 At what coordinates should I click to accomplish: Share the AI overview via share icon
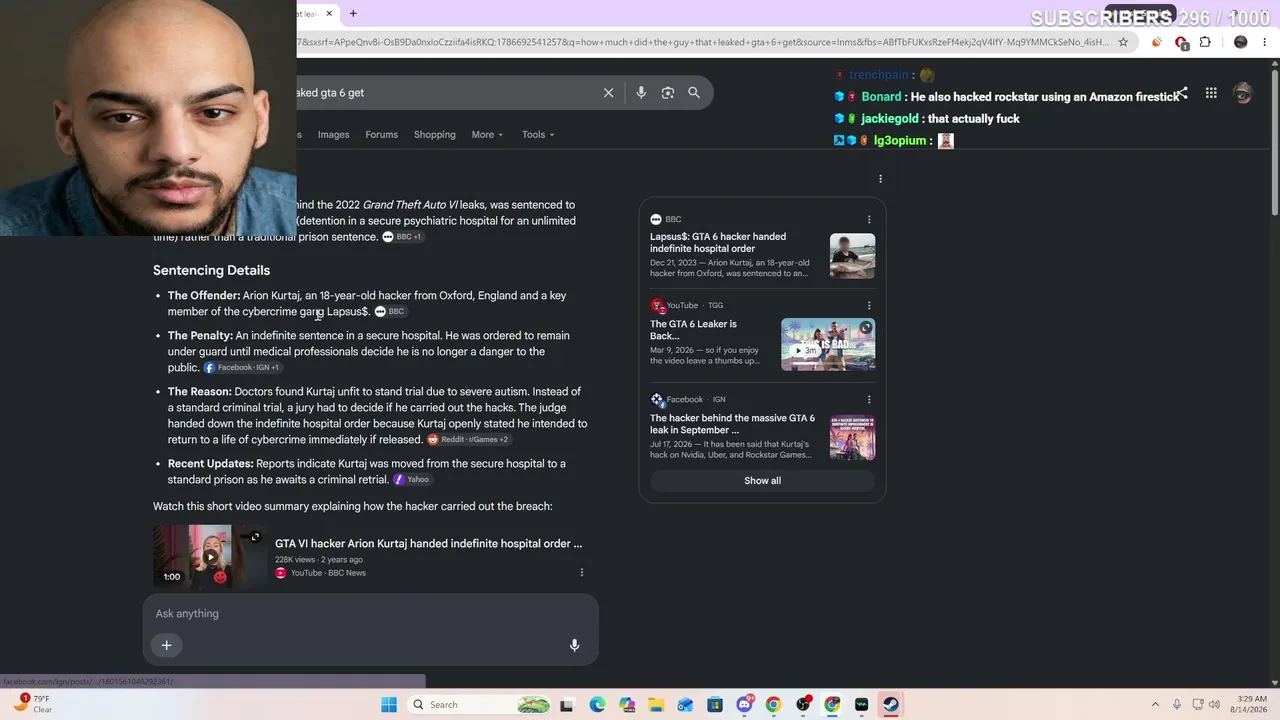point(1181,93)
